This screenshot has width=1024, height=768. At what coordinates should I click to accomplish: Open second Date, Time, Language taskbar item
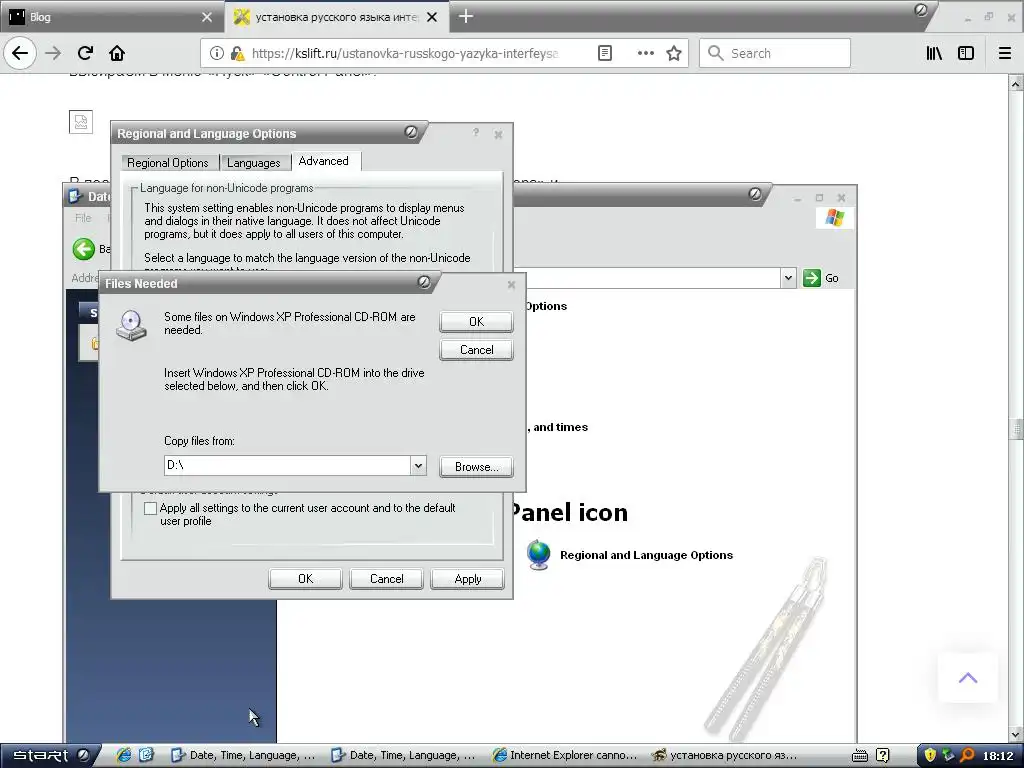[403, 755]
